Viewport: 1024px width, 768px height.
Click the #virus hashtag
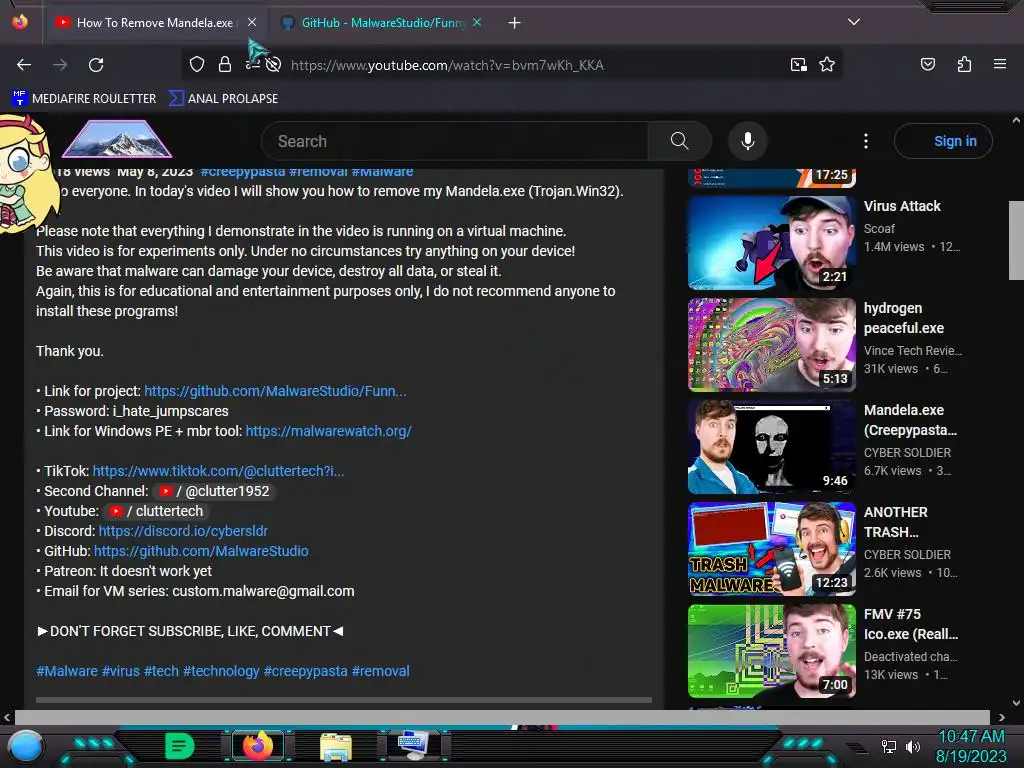121,671
